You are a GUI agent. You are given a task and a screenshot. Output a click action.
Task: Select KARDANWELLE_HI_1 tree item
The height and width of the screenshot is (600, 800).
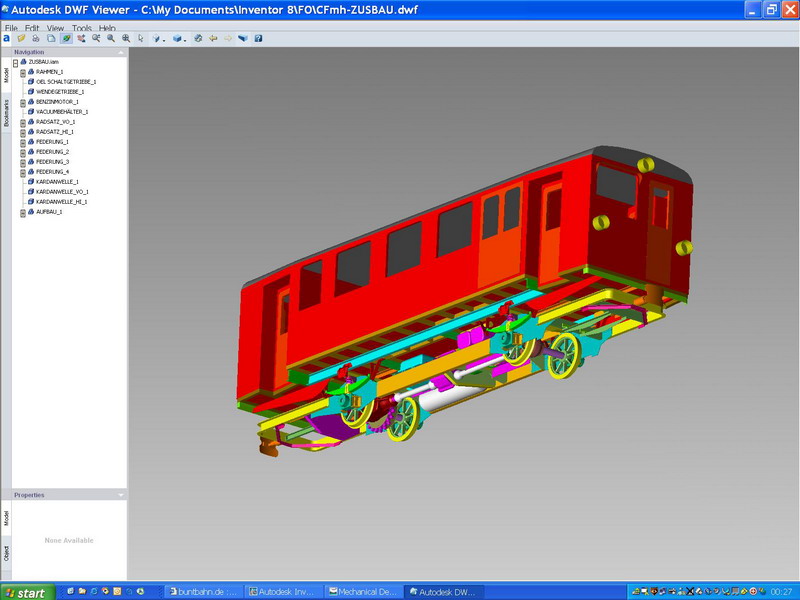(x=61, y=202)
